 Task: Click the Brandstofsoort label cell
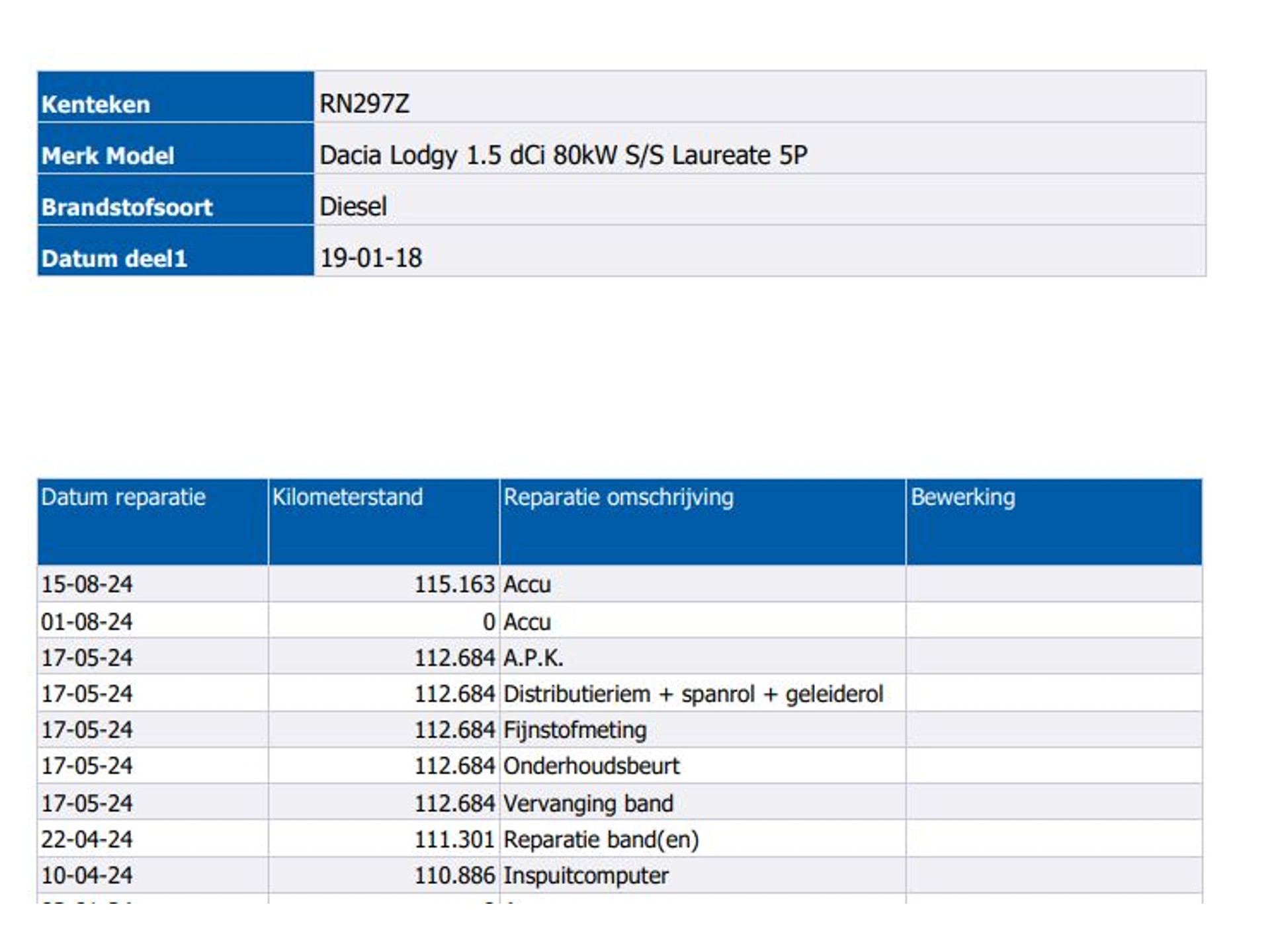(175, 200)
